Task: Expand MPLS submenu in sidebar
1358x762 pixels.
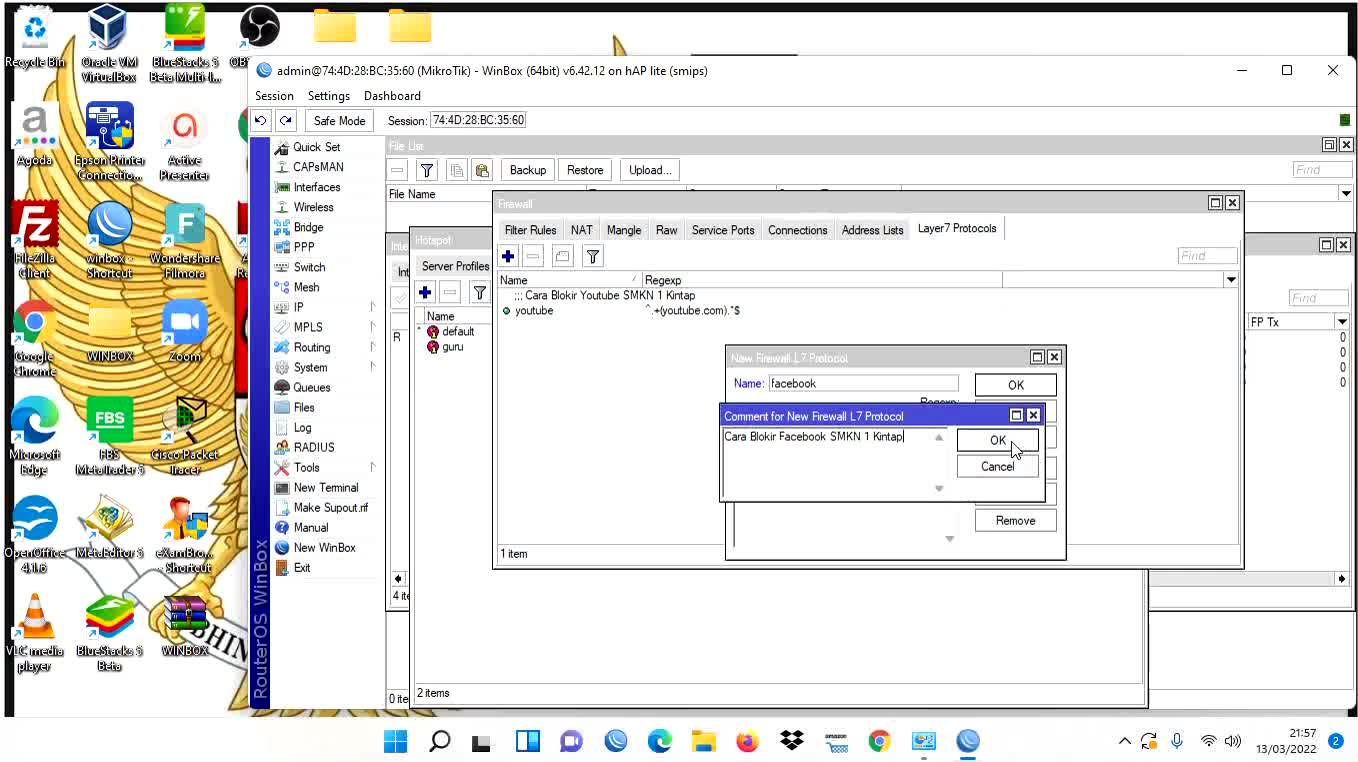Action: (372, 327)
